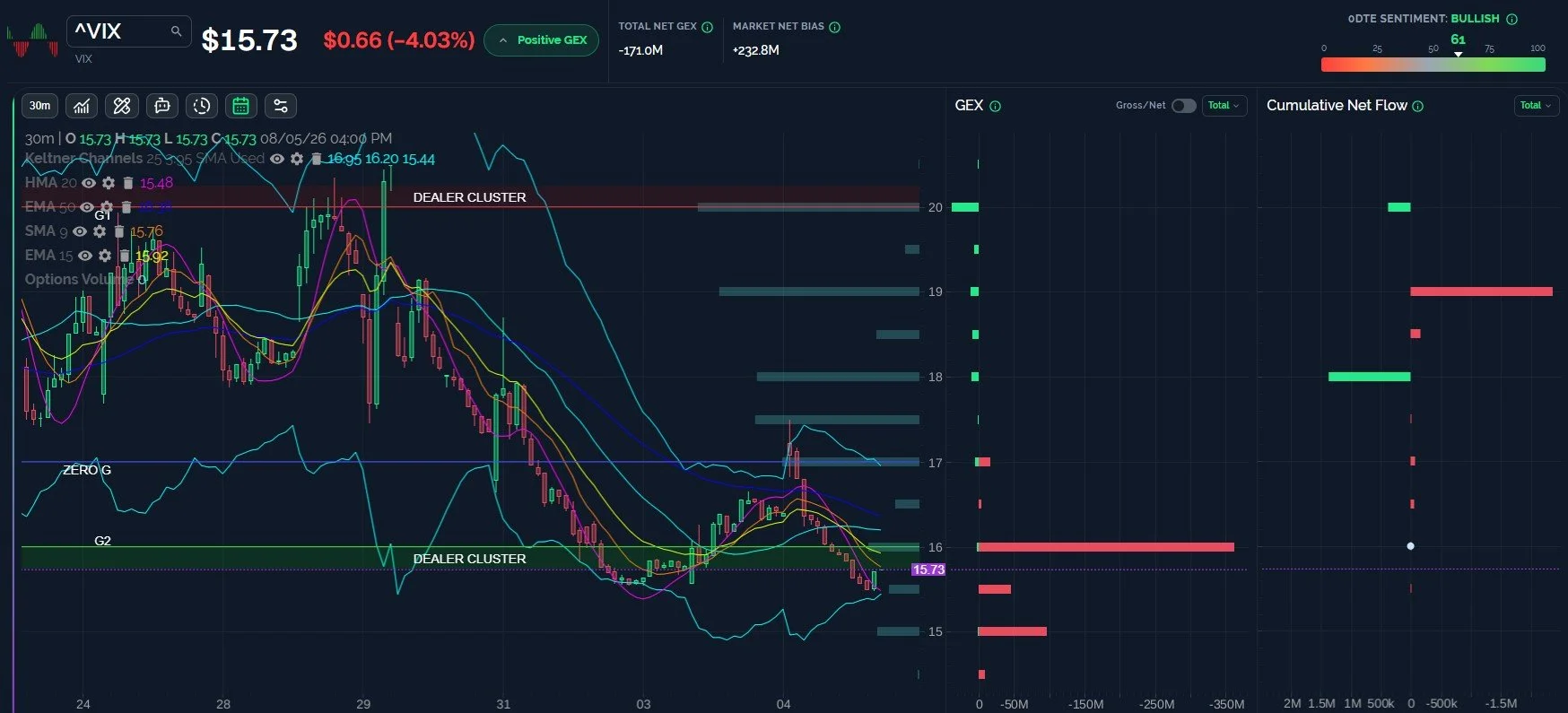Click the 0DTE sentiment gradient bar
This screenshot has height=713, width=1568.
[1433, 65]
